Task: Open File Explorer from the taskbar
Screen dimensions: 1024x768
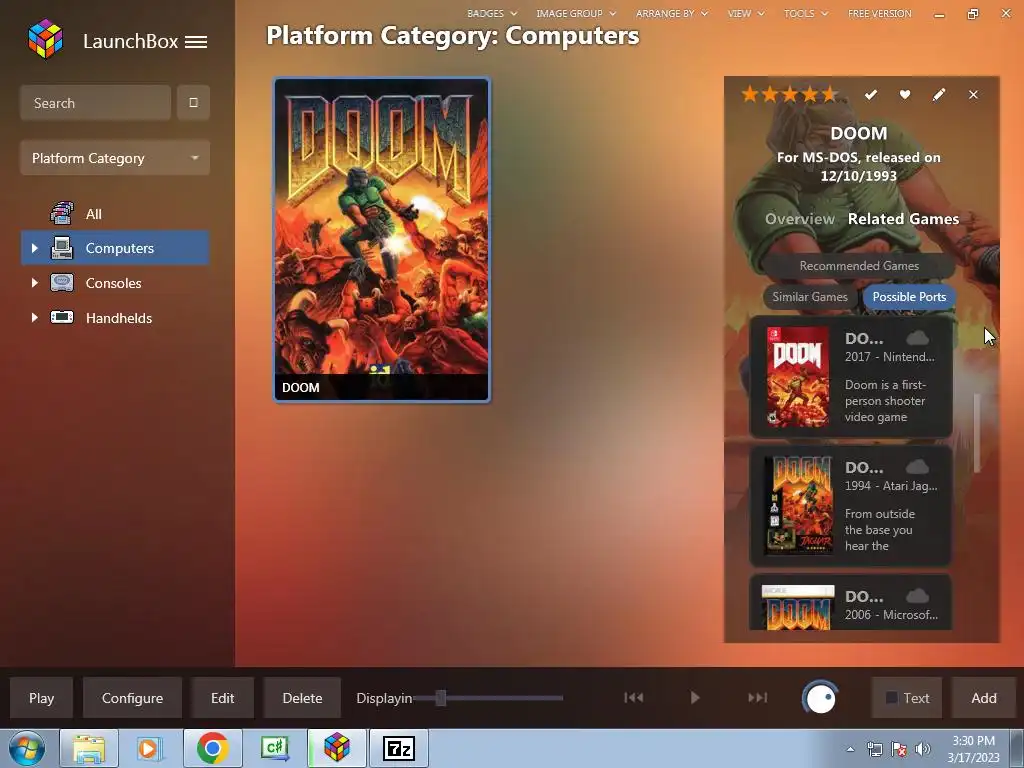Action: pos(89,748)
